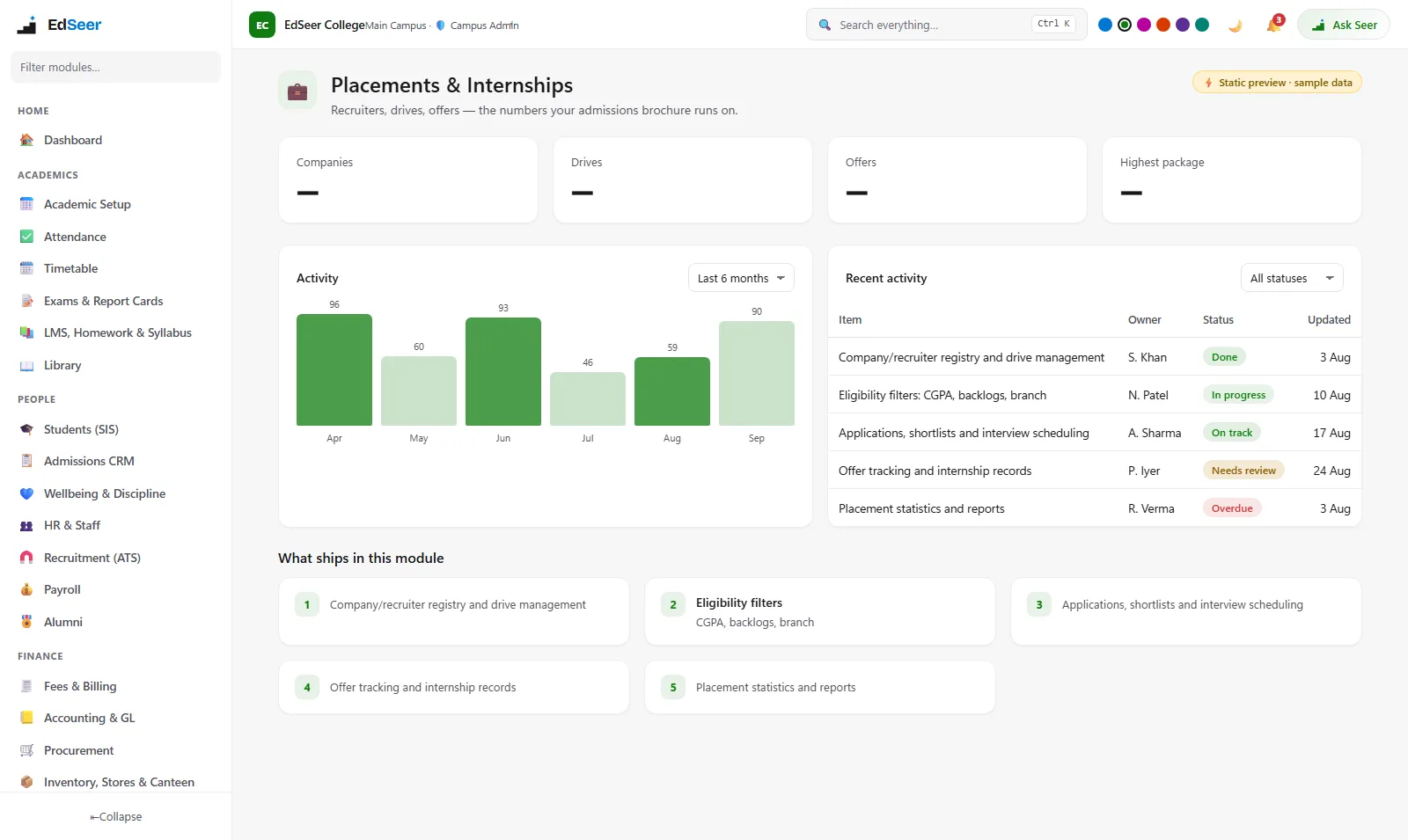Click the Payroll money bag icon
Screen dimensions: 1408x840
[26, 589]
